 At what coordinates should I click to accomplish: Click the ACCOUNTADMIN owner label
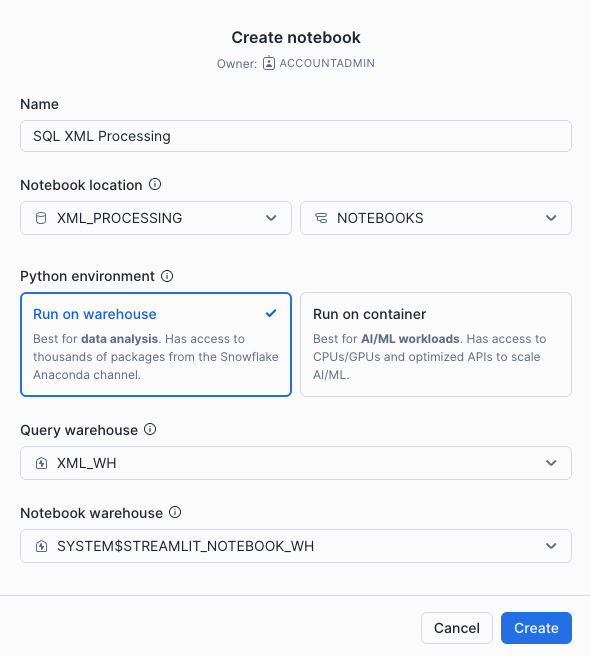[327, 63]
